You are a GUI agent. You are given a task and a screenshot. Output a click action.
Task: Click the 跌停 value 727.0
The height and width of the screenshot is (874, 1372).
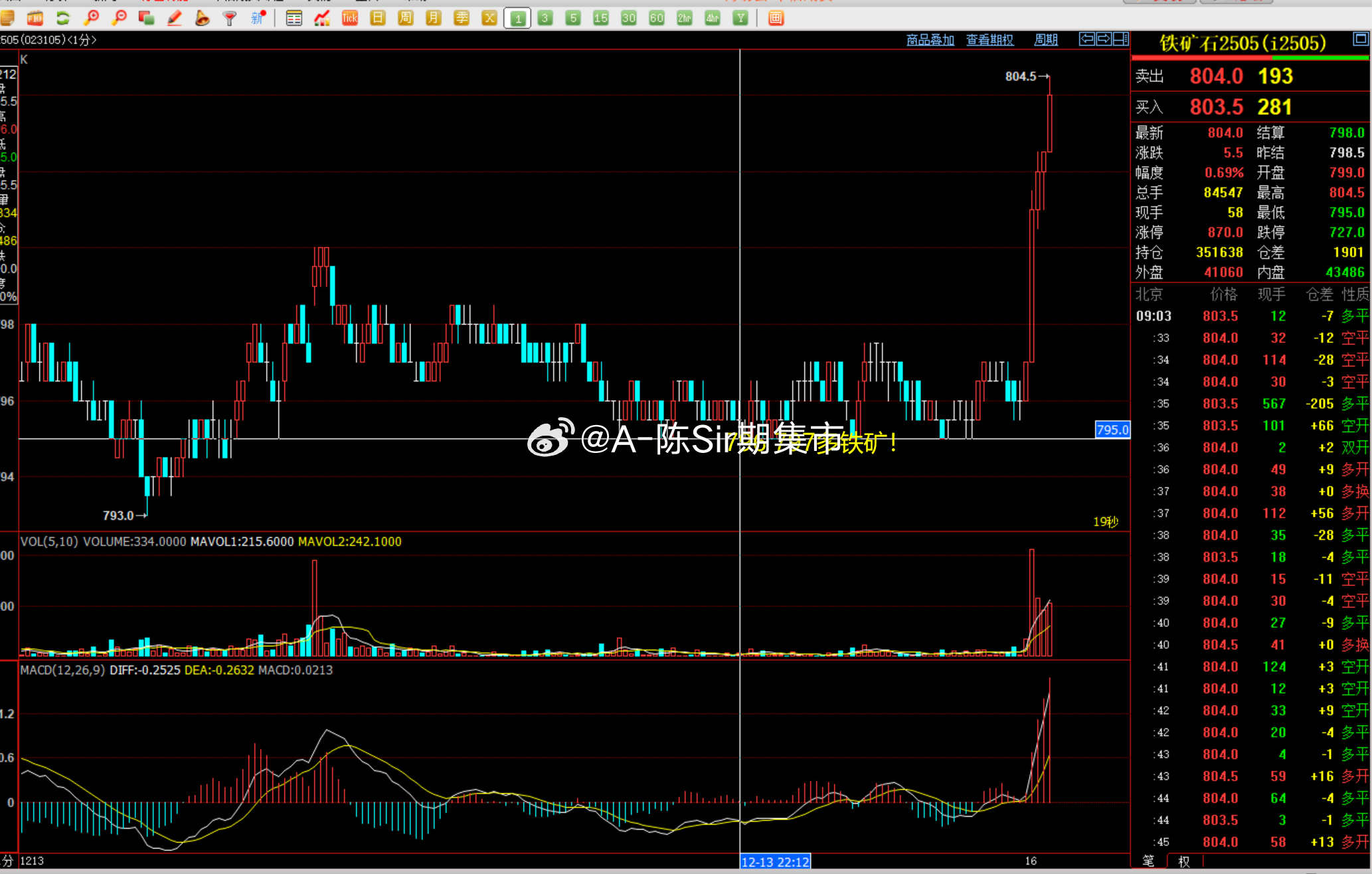(x=1347, y=232)
